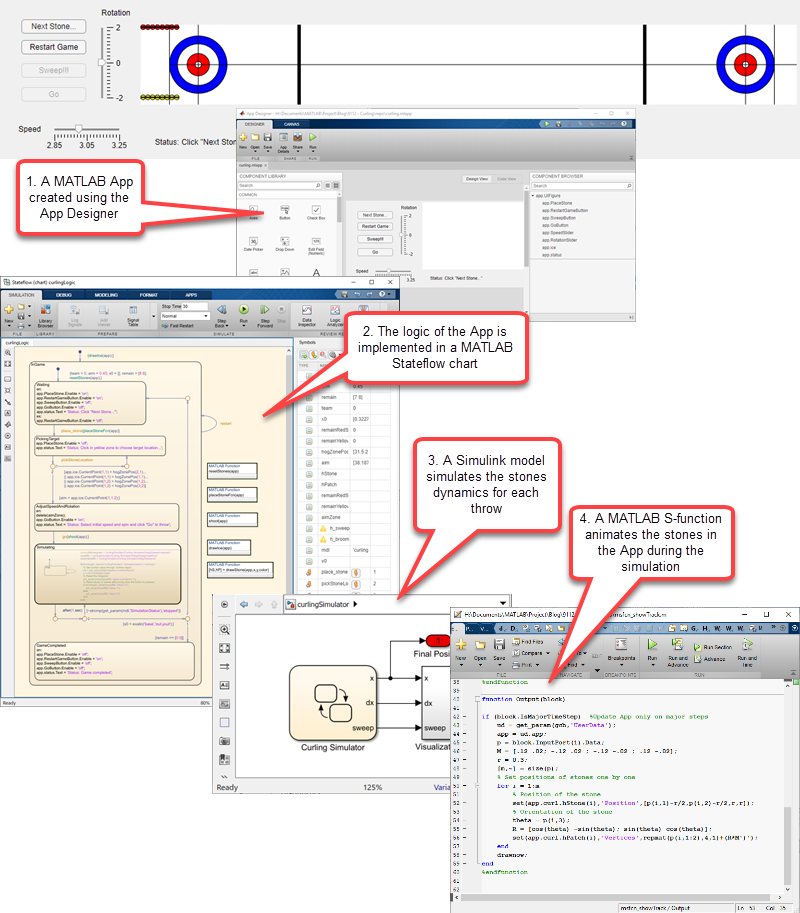Open the DEBUG tab in Stateflow

coord(63,295)
